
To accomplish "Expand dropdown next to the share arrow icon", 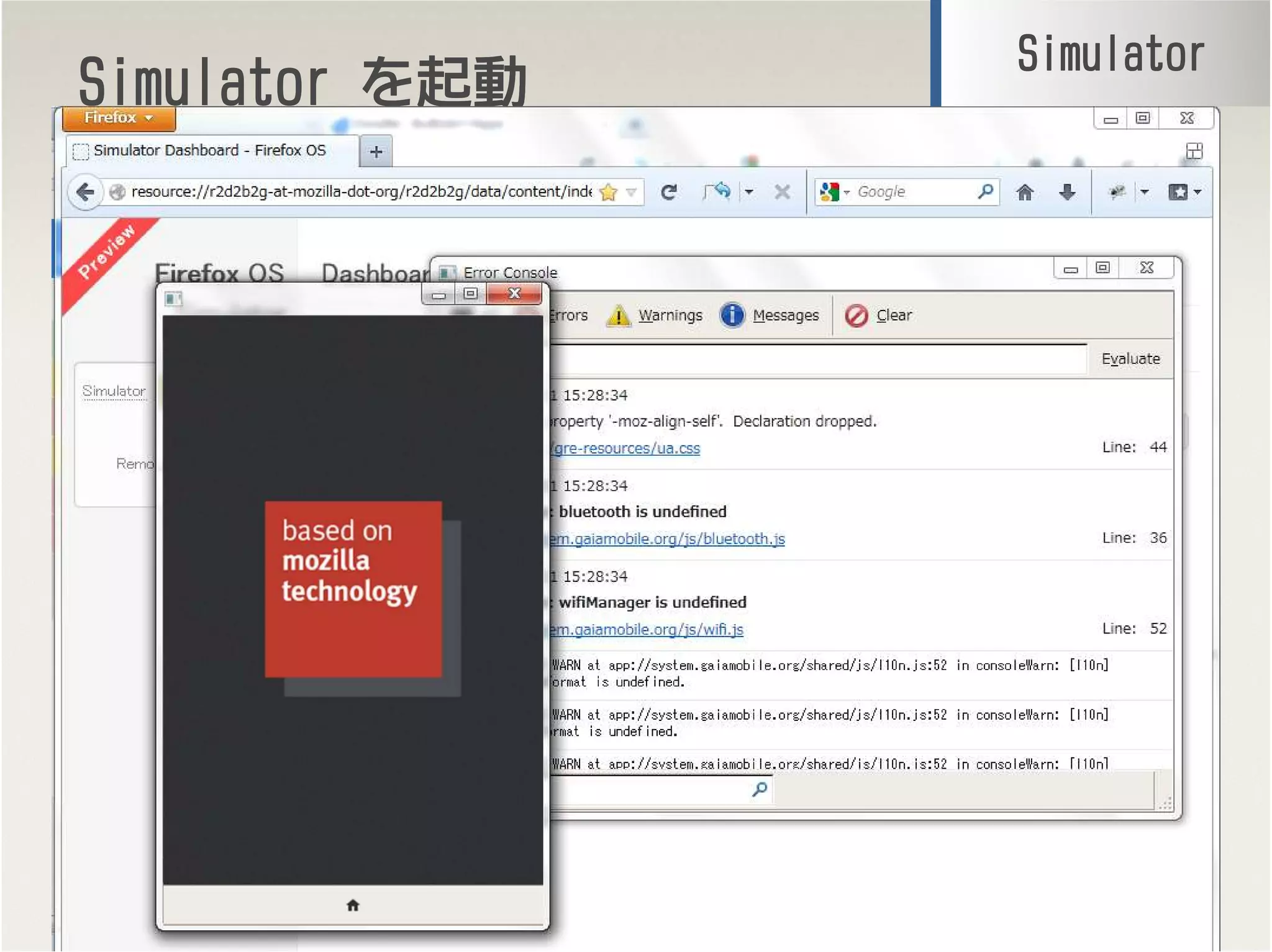I will (x=749, y=193).
